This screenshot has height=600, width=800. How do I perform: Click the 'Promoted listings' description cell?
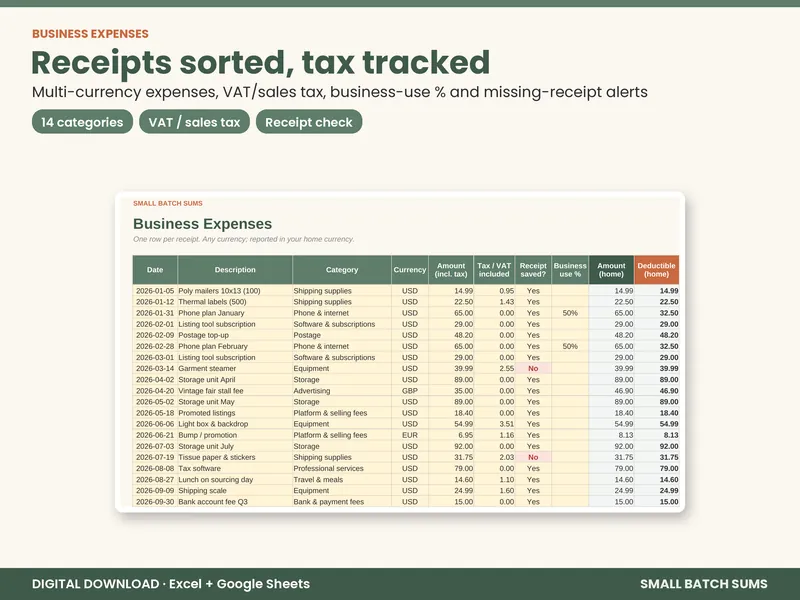coord(235,413)
